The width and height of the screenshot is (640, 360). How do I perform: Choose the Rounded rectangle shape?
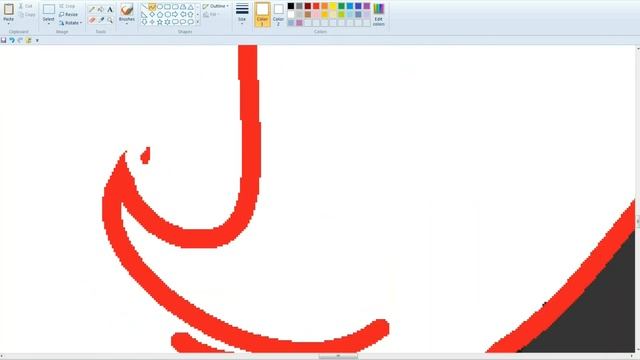point(175,7)
